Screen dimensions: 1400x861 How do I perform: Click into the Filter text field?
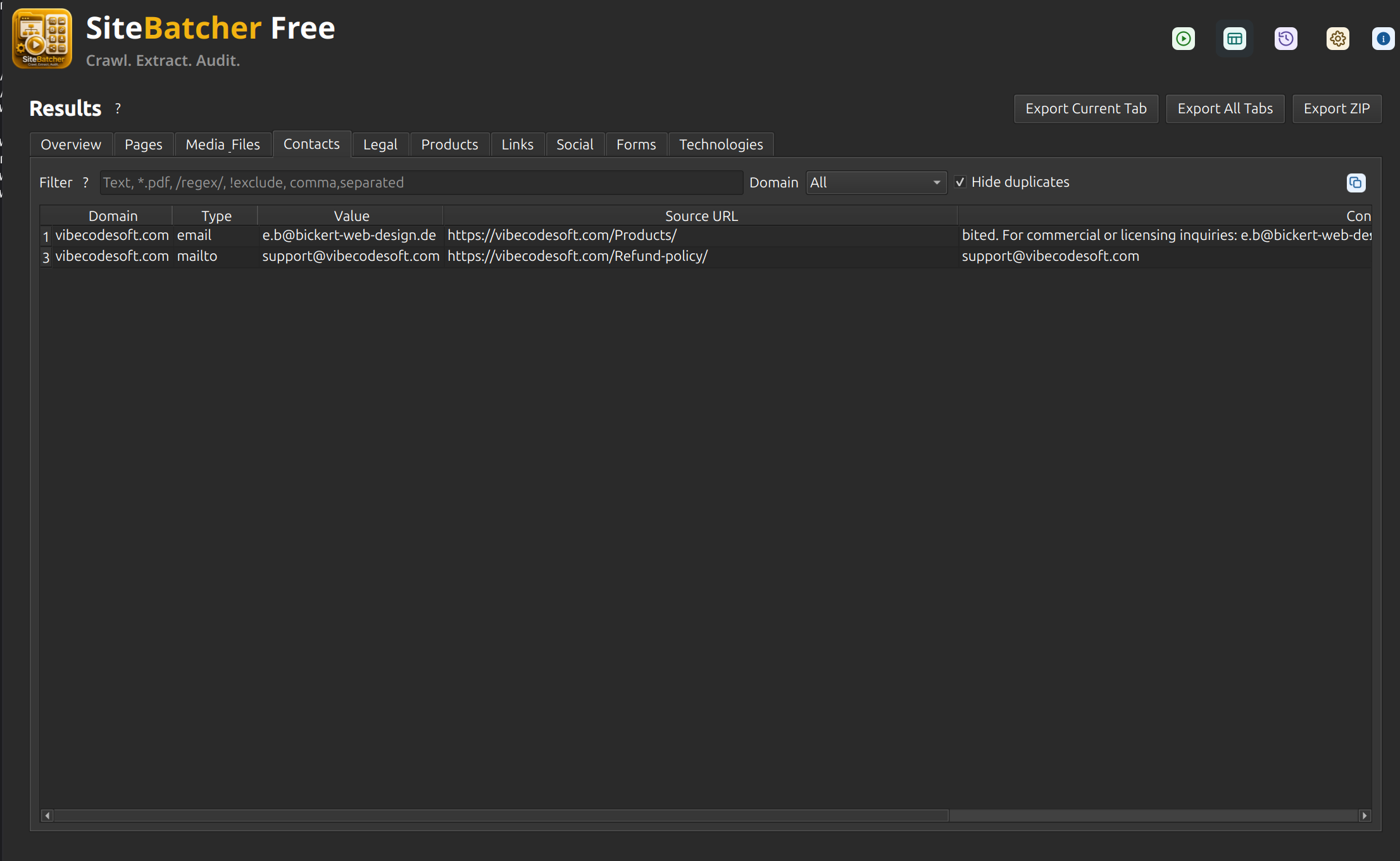(421, 182)
